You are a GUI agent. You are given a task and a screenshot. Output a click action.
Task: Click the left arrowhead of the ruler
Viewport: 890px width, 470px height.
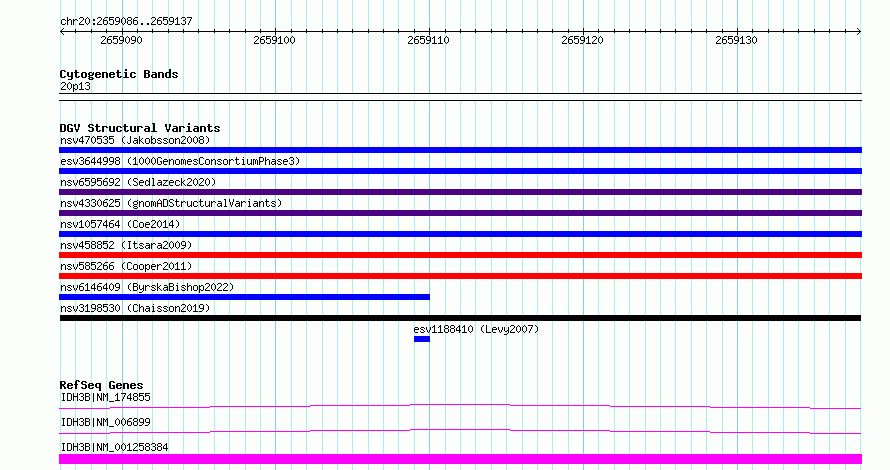pos(62,32)
